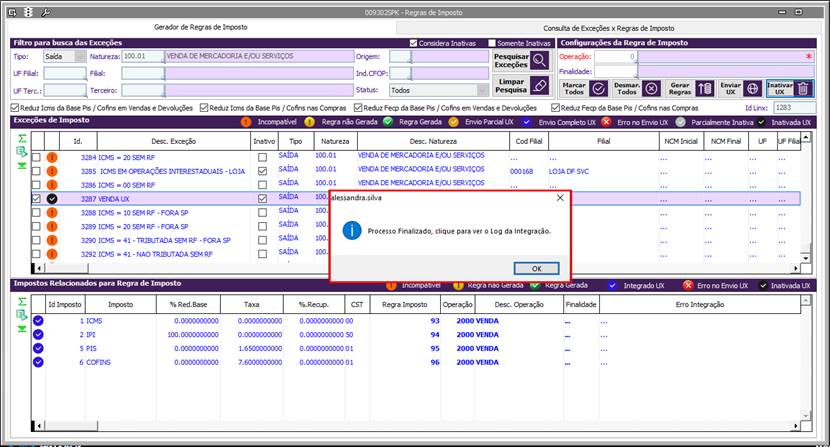Check the Inativo box for row 3284
Viewport: 830px width, 447px height.
262,157
